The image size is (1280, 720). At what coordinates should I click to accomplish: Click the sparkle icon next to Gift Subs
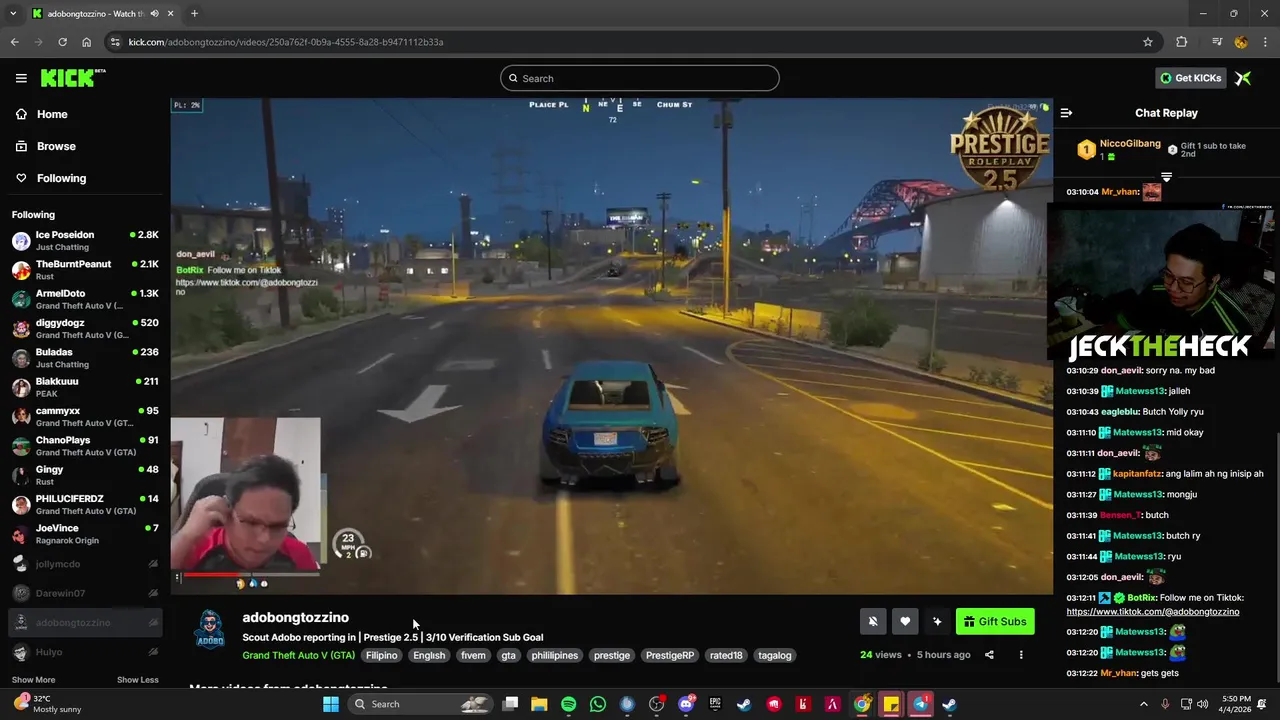point(937,621)
